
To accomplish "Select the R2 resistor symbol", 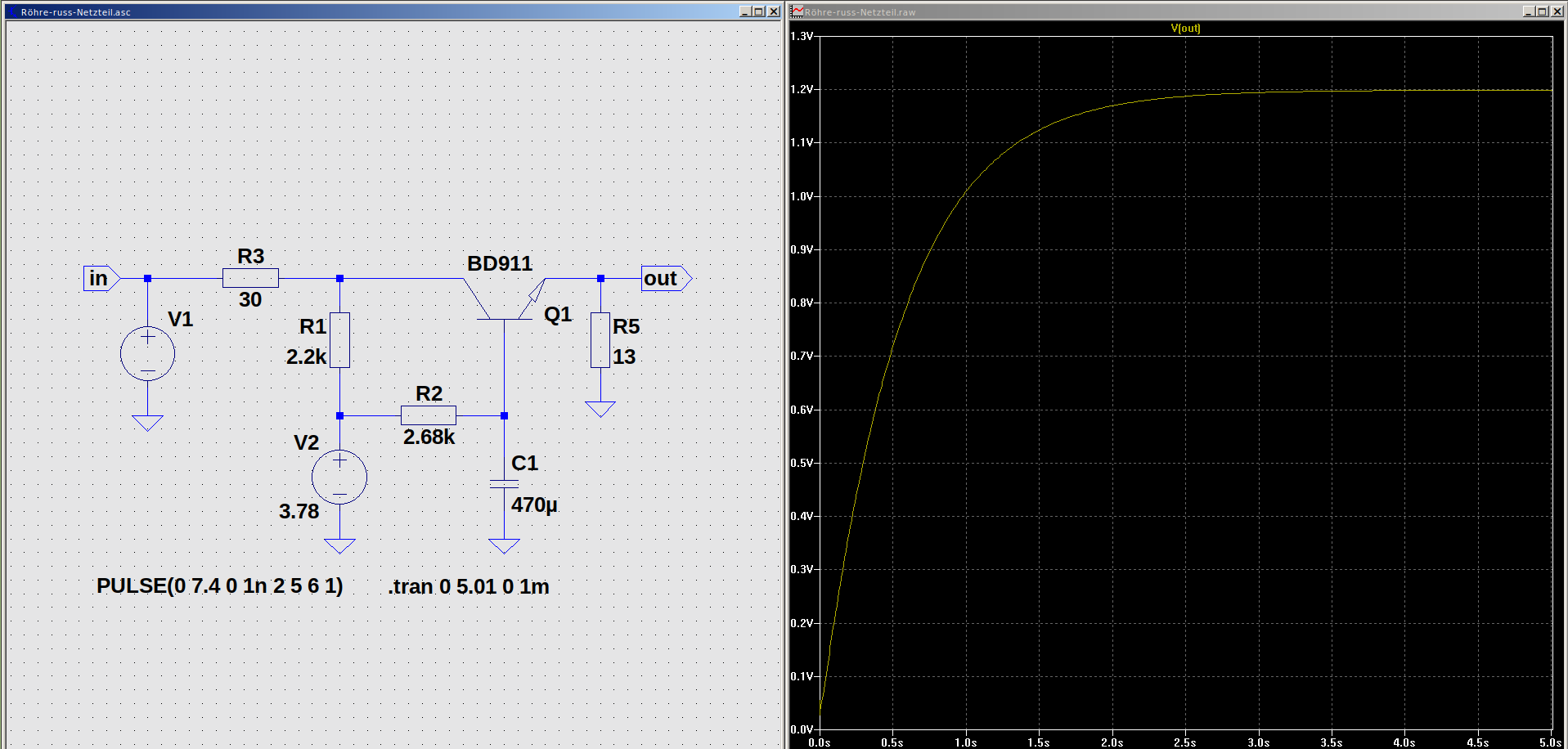I will coord(428,415).
